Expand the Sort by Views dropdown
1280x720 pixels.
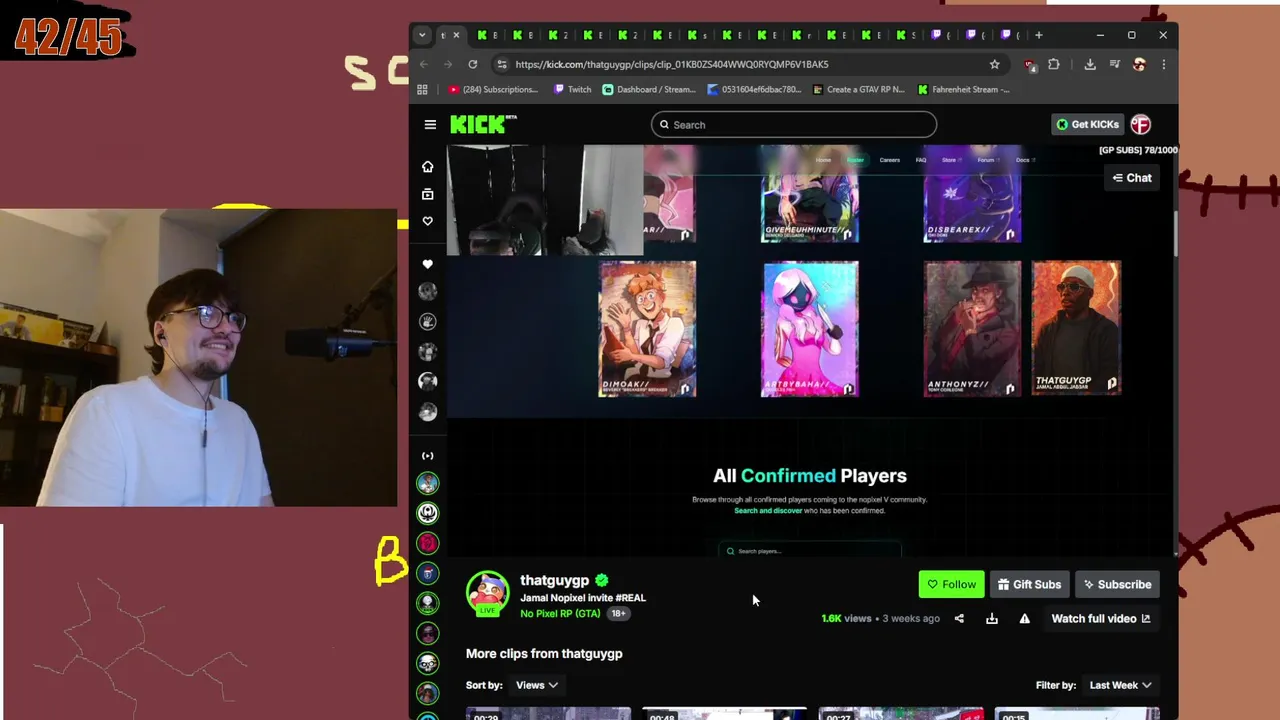(537, 685)
